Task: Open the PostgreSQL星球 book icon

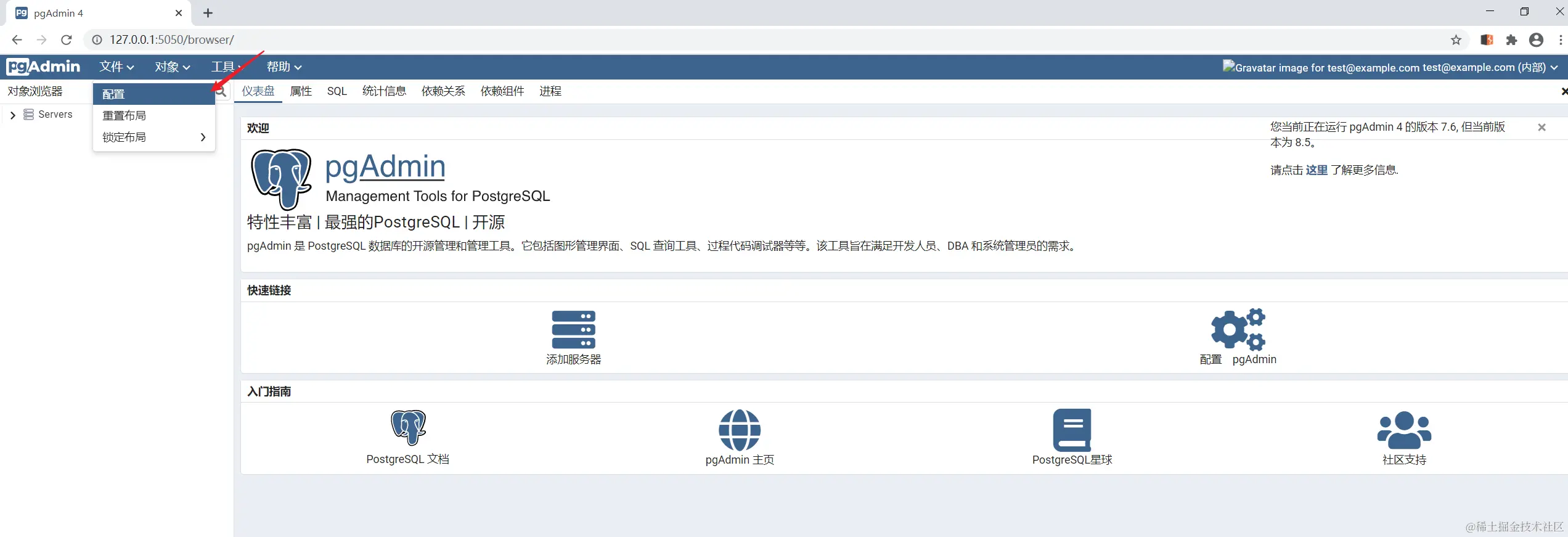Action: coord(1072,430)
